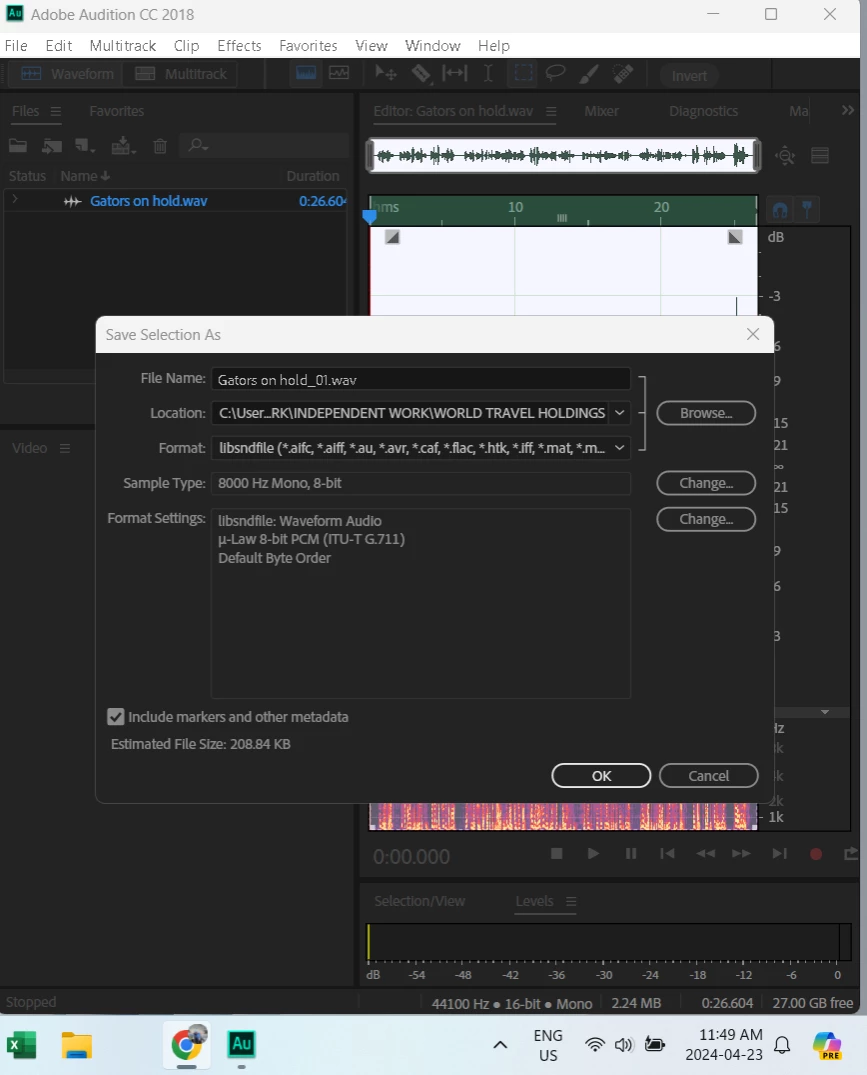Click the Files panel search field
Image resolution: width=867 pixels, height=1075 pixels.
pos(265,145)
